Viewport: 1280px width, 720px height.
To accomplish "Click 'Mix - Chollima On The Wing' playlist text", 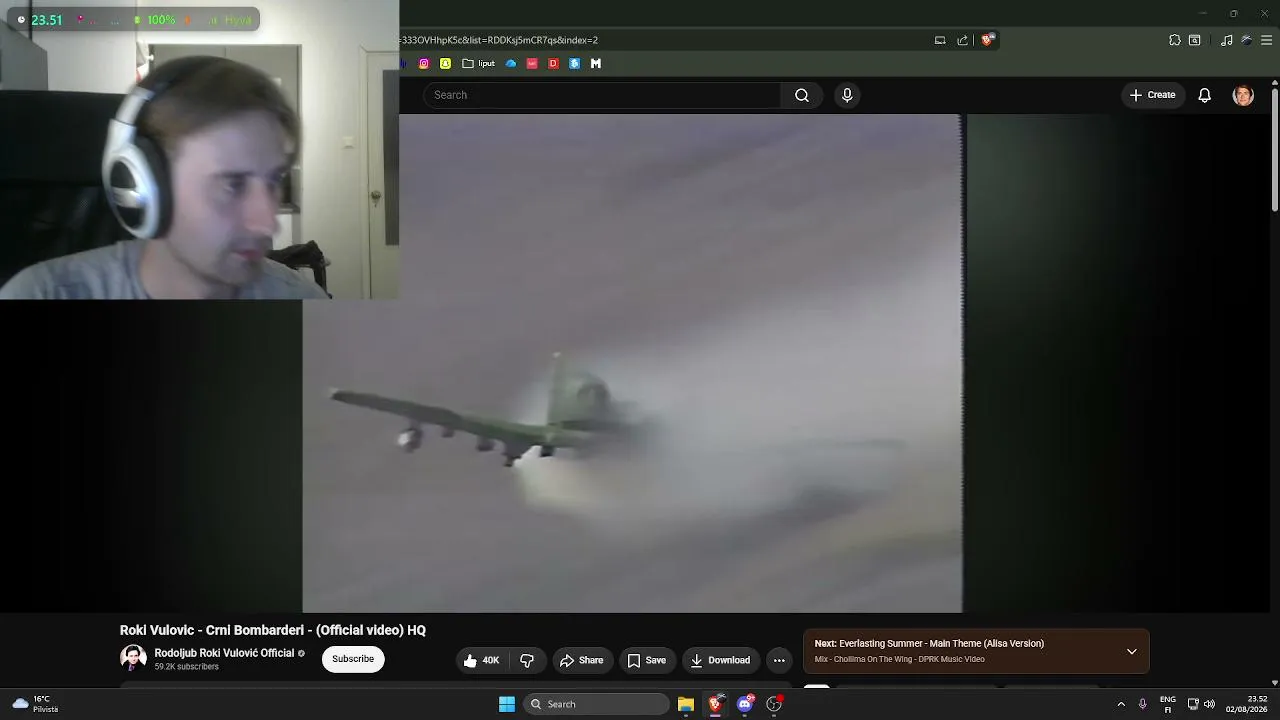I will 900,660.
